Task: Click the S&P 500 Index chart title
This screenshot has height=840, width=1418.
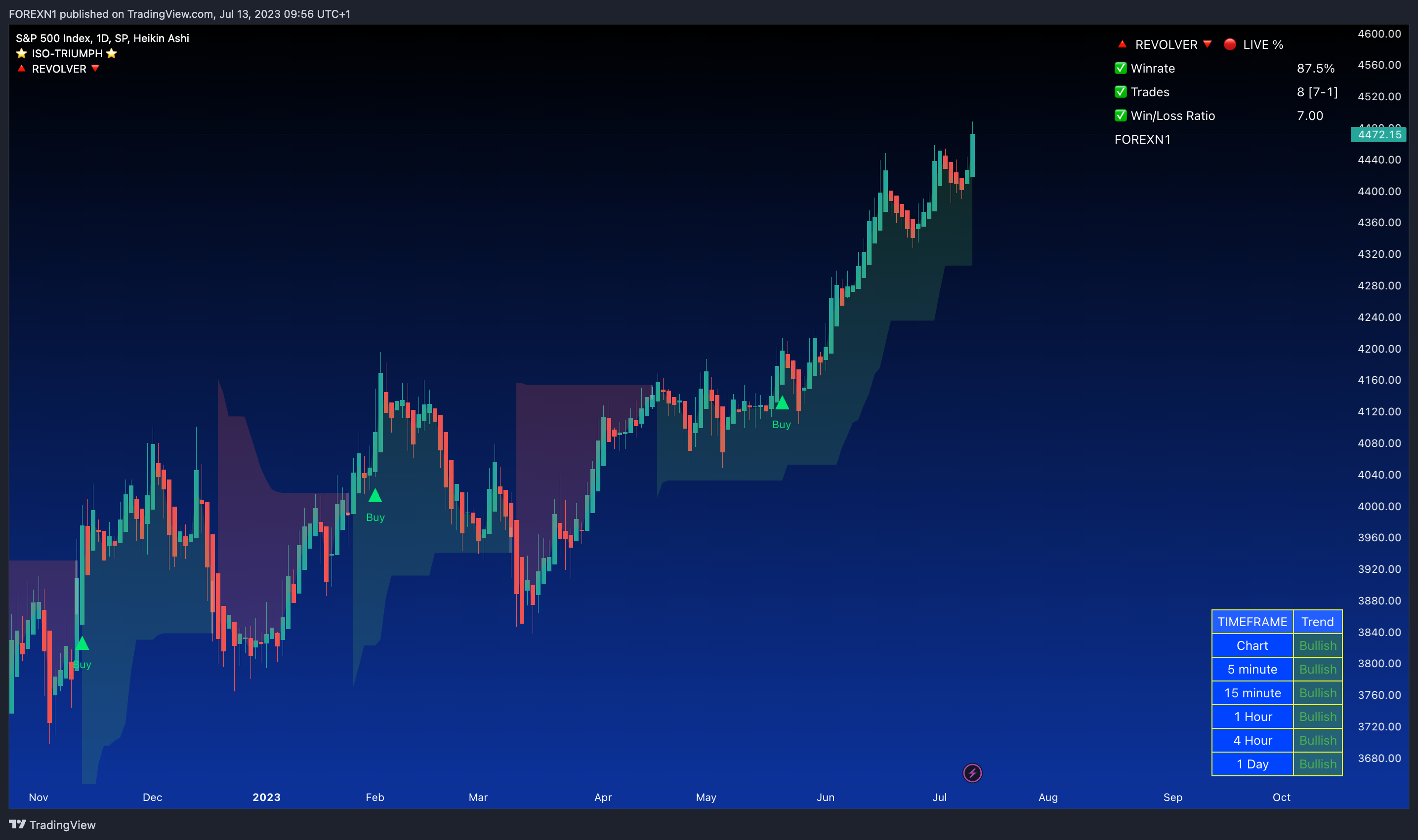Action: [x=102, y=38]
